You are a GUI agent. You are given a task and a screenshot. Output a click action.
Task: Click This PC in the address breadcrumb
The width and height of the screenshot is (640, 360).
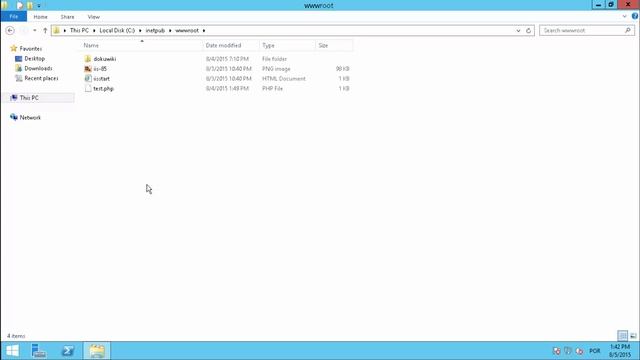point(79,31)
